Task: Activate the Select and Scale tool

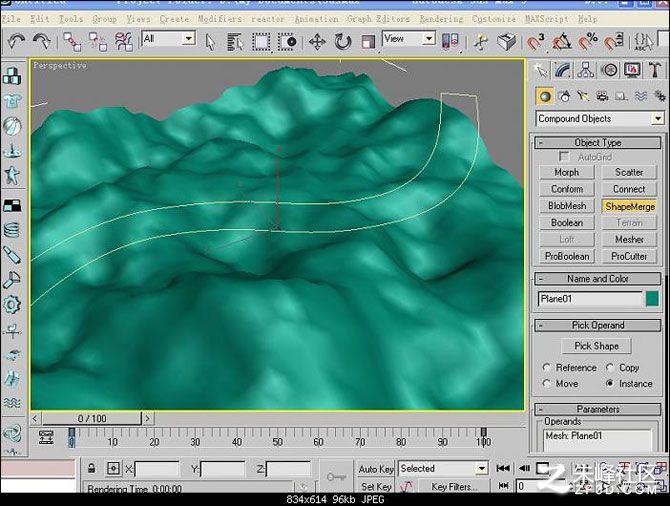Action: (368, 42)
